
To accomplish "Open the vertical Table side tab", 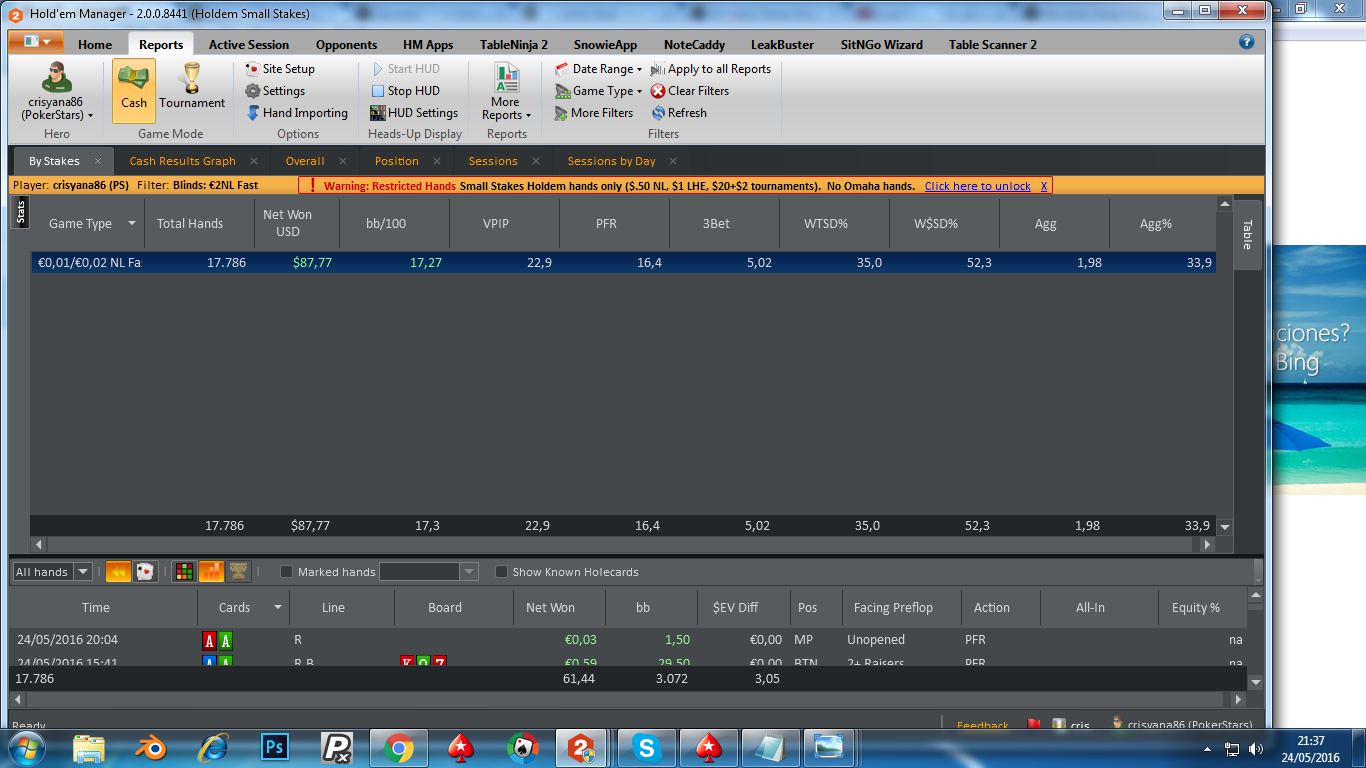I will point(1247,236).
